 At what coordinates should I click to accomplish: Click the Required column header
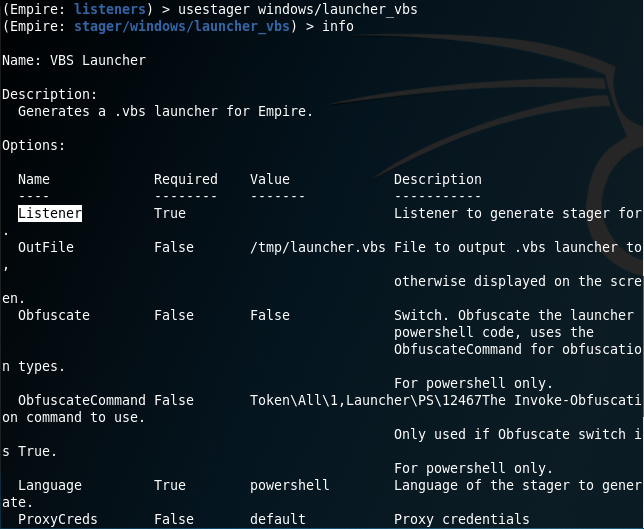186,179
